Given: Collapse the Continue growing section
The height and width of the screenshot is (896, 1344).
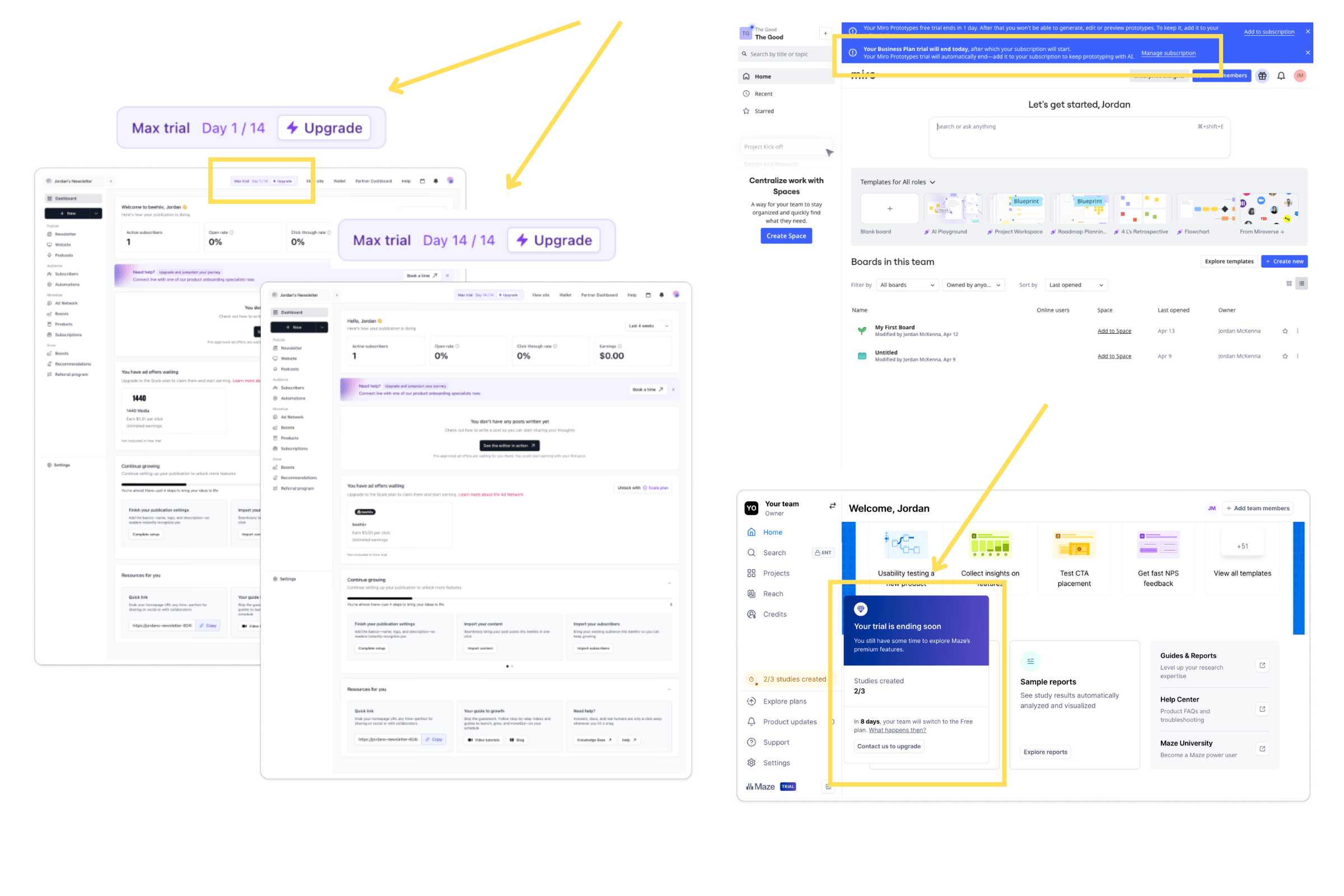Looking at the screenshot, I should (x=669, y=583).
